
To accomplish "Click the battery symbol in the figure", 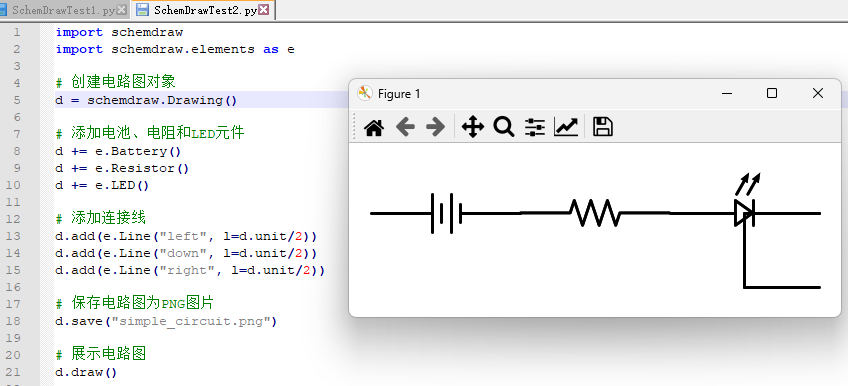I will [x=446, y=214].
